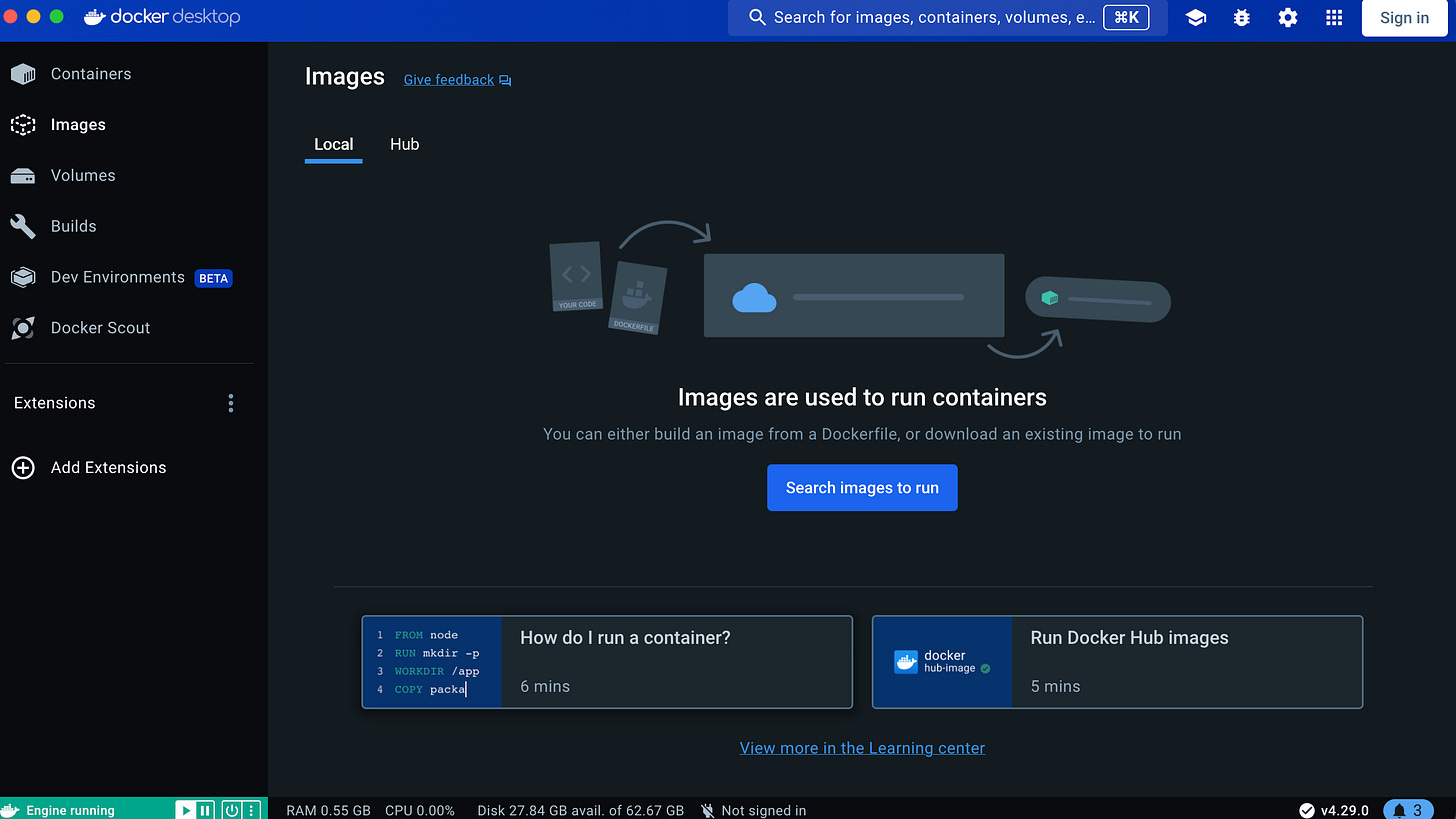This screenshot has height=819, width=1456.
Task: Click the 5 mins duration text
Action: tap(1055, 686)
